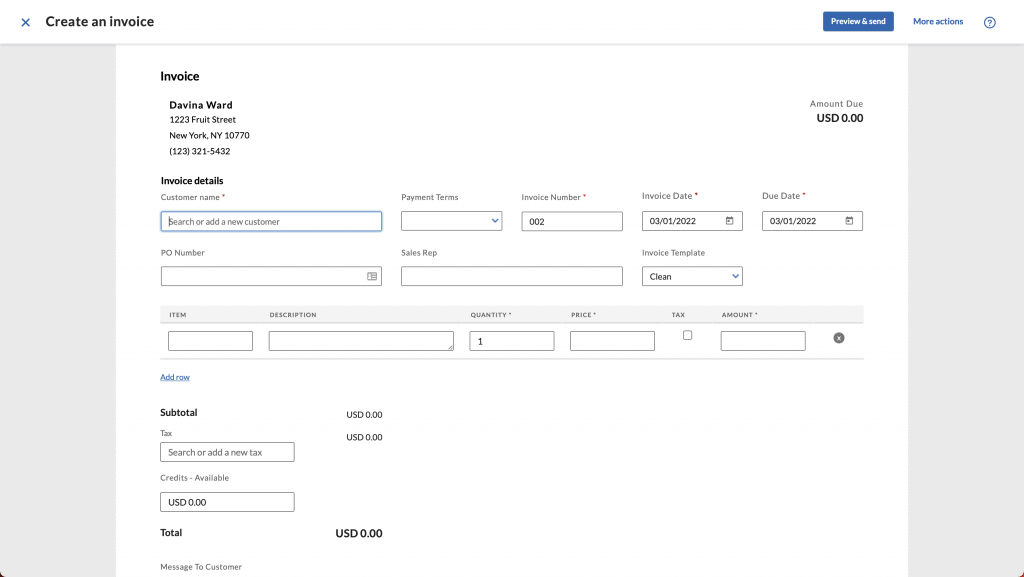Click the Davina Ward company name
Screen dimensions: 1024x577
(x=200, y=105)
